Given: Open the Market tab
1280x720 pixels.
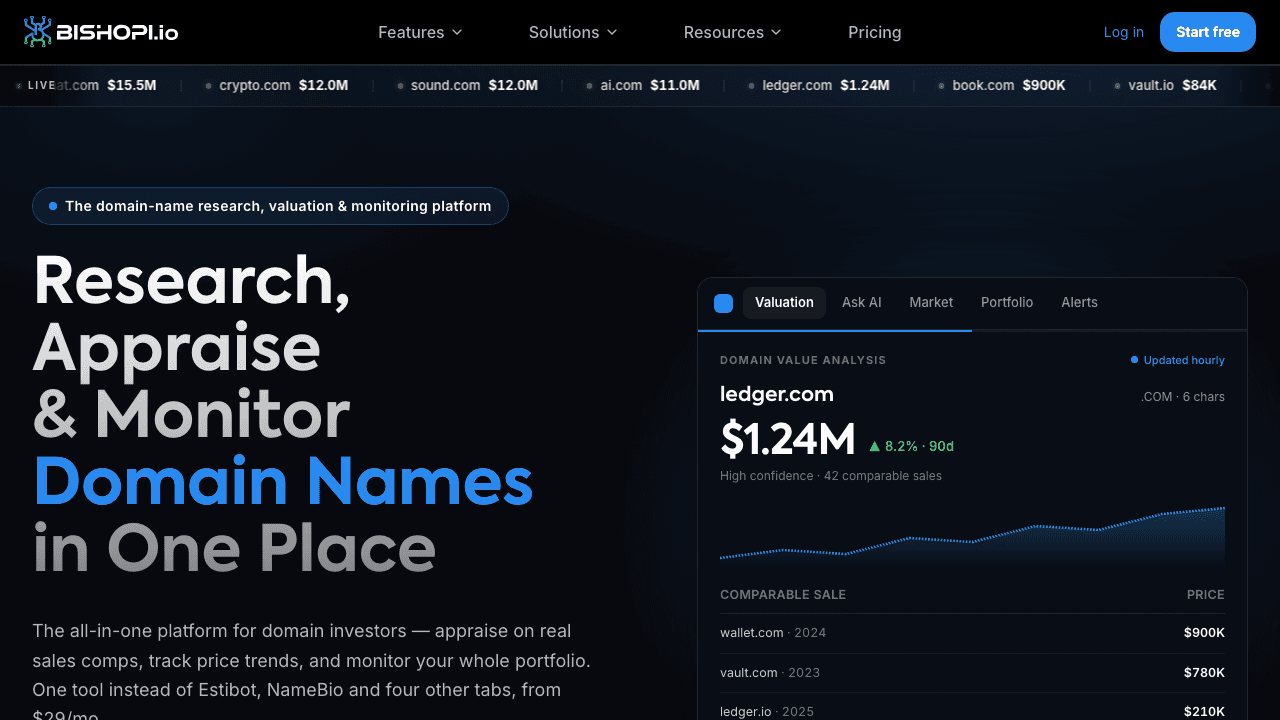Looking at the screenshot, I should point(931,302).
